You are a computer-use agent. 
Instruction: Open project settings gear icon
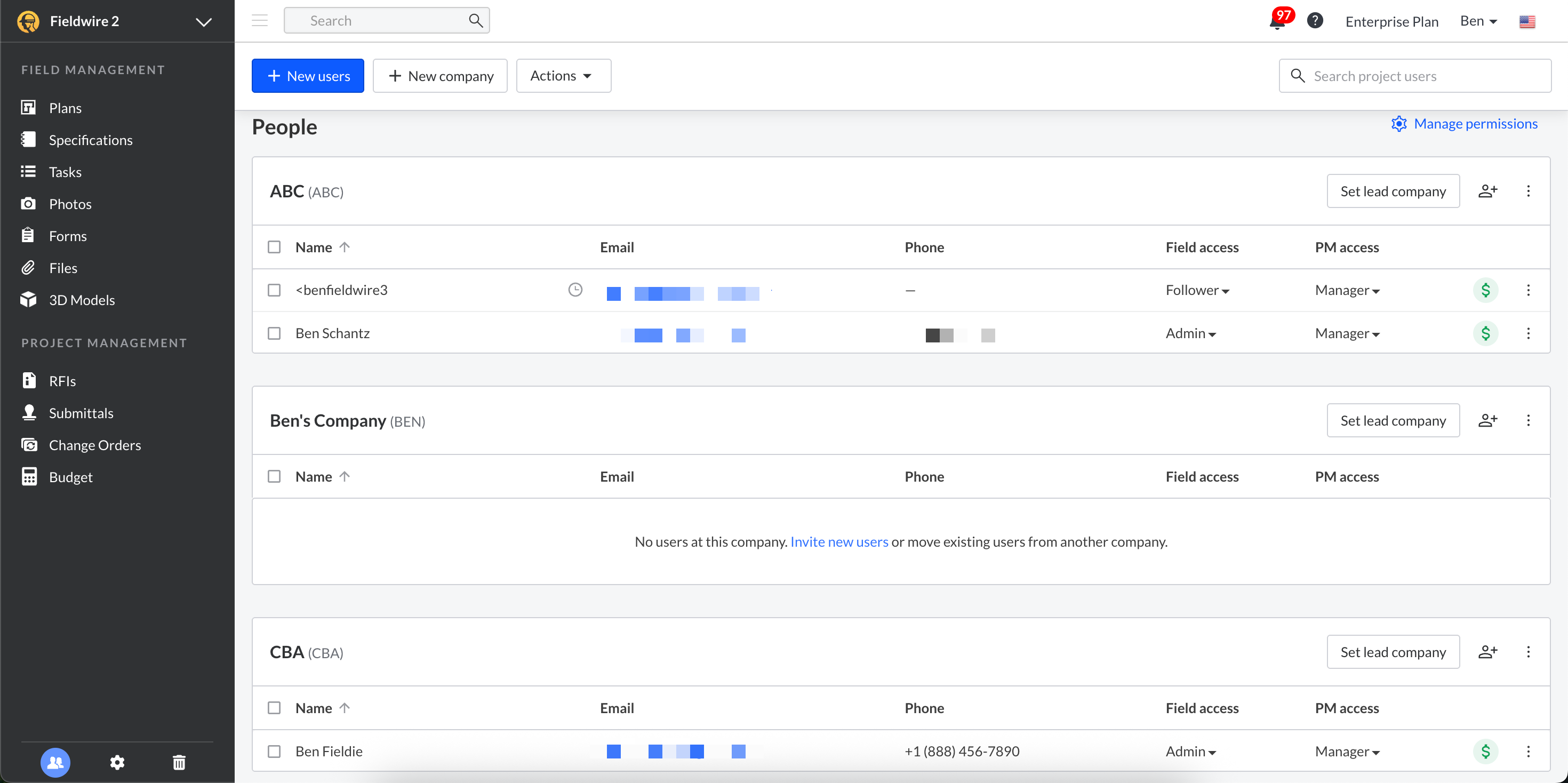(117, 762)
